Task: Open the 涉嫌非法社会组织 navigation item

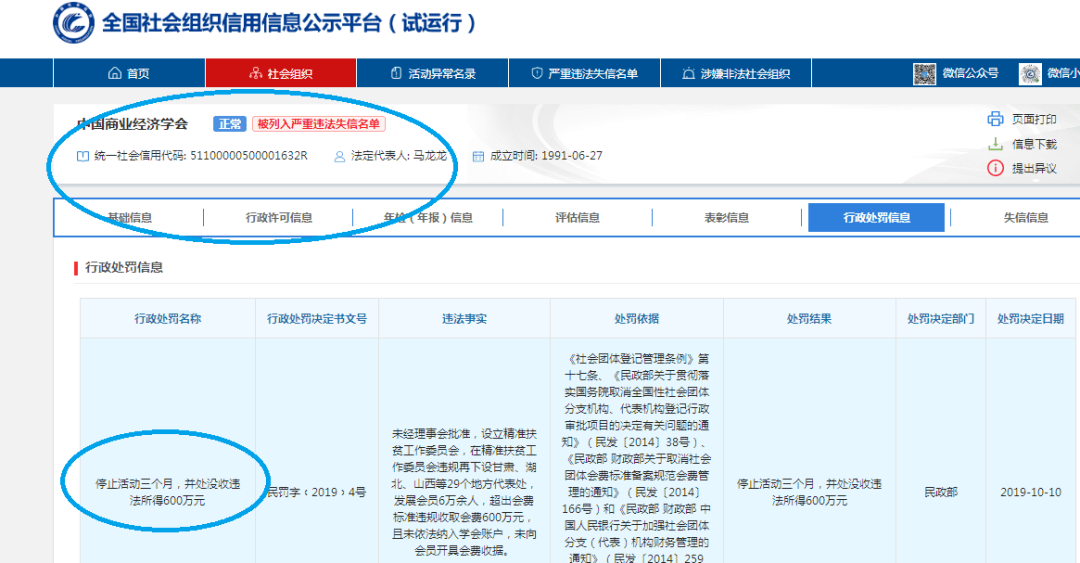Action: [736, 73]
